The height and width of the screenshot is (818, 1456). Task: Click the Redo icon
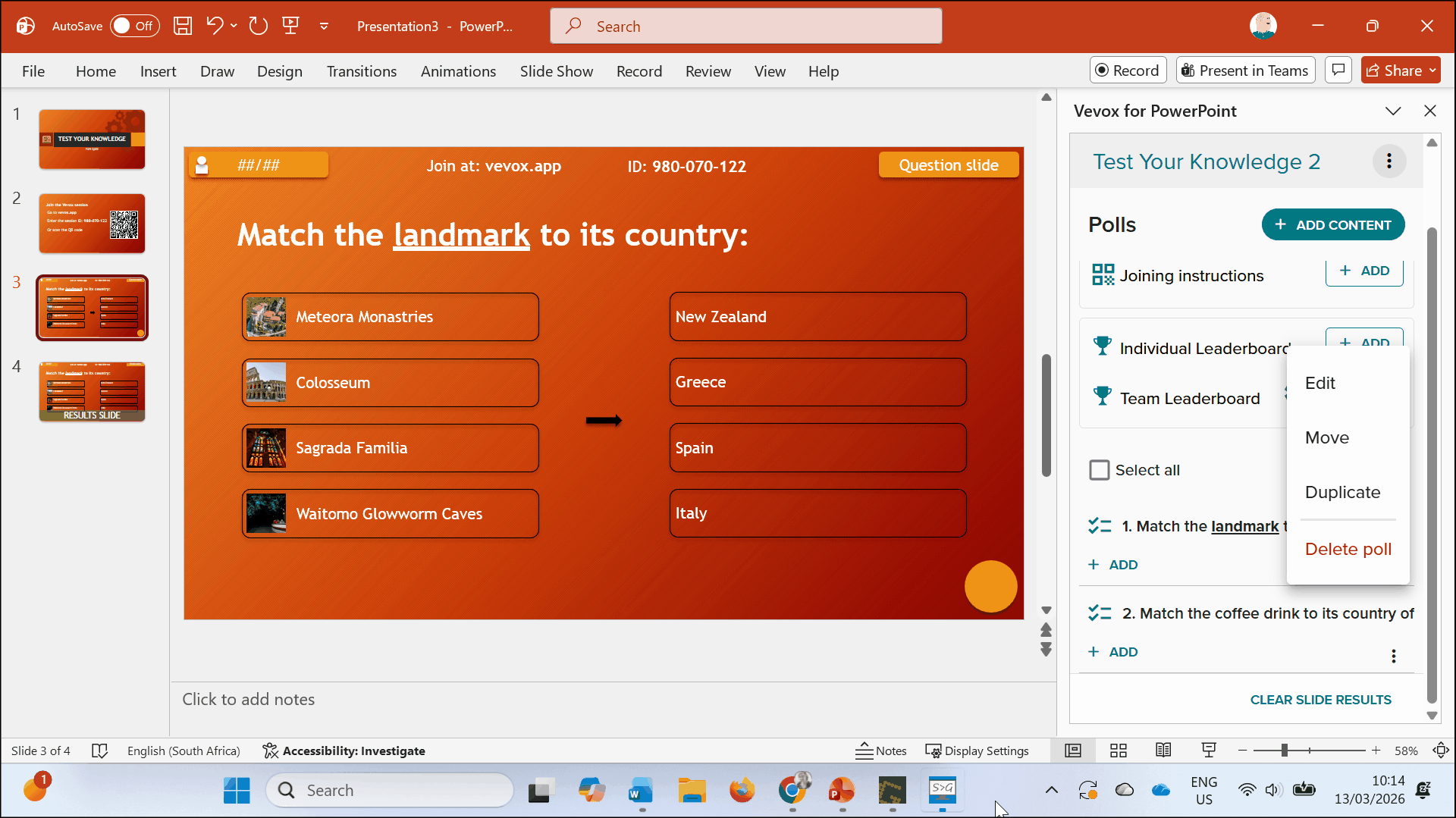pos(258,25)
